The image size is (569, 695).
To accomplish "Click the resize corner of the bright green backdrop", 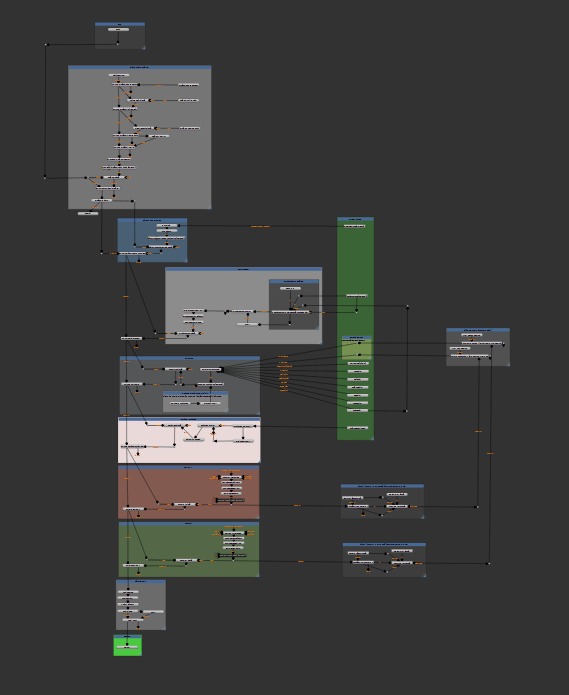I will pyautogui.click(x=140, y=654).
